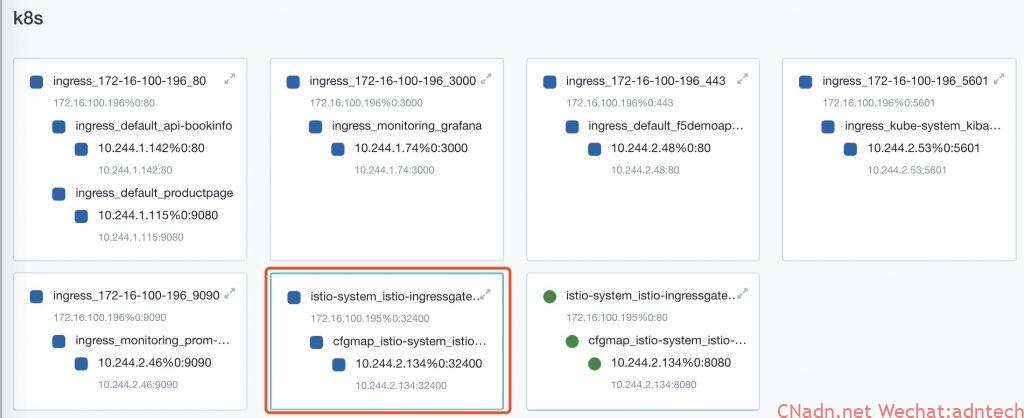The width and height of the screenshot is (1024, 418).
Task: Click green circle beside 10.244.2.134%0:8080
Action: click(x=595, y=364)
